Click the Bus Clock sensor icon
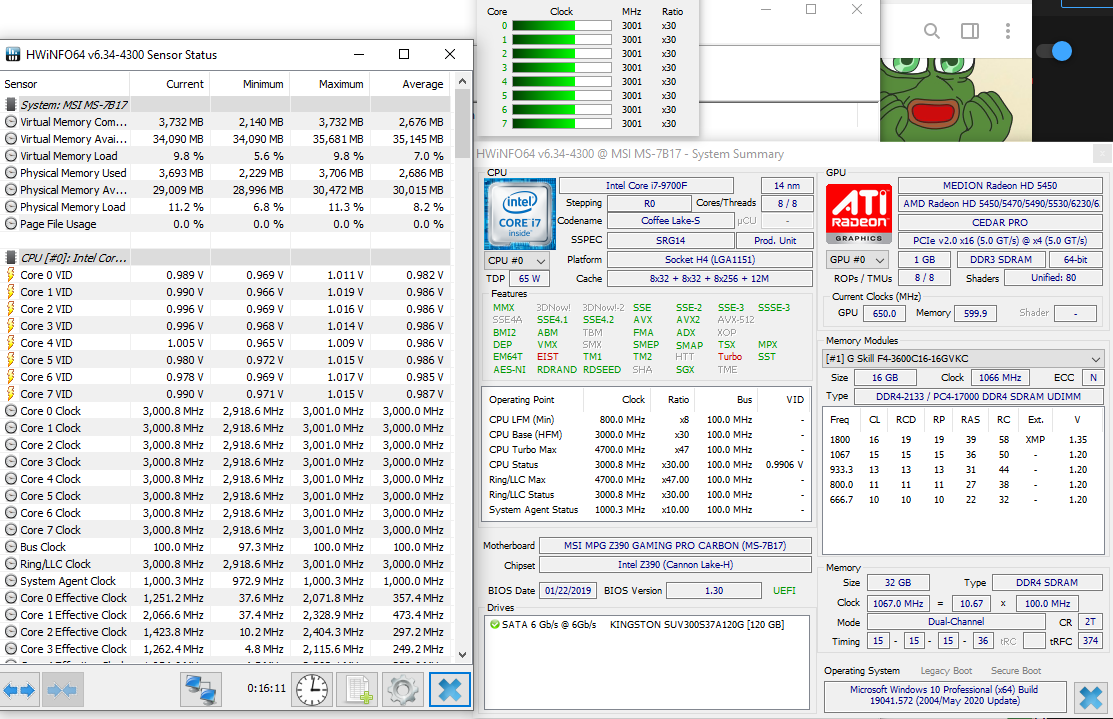Viewport: 1113px width, 719px height. 11,547
